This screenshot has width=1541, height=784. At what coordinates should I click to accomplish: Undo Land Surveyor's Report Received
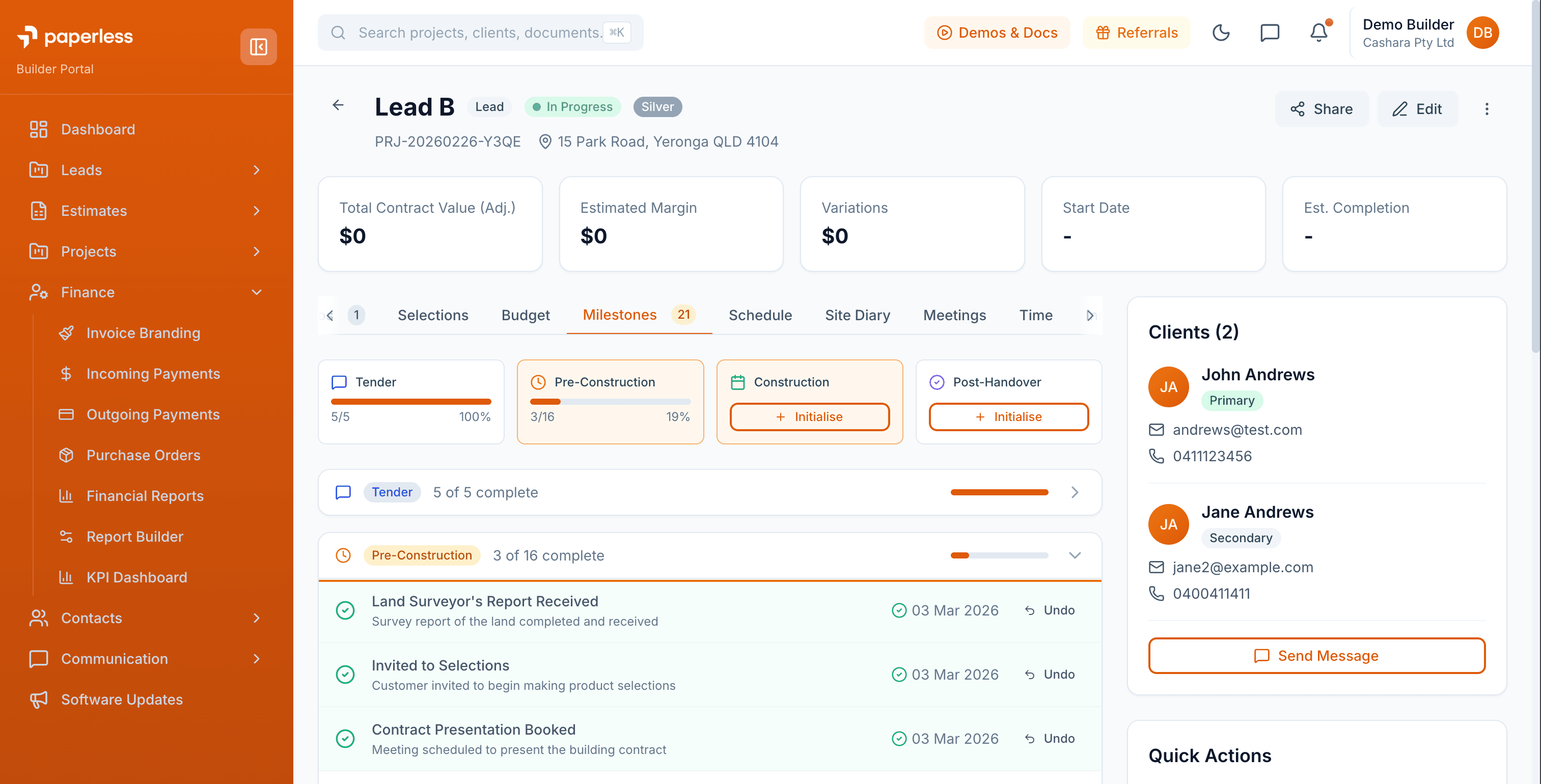pyautogui.click(x=1050, y=610)
